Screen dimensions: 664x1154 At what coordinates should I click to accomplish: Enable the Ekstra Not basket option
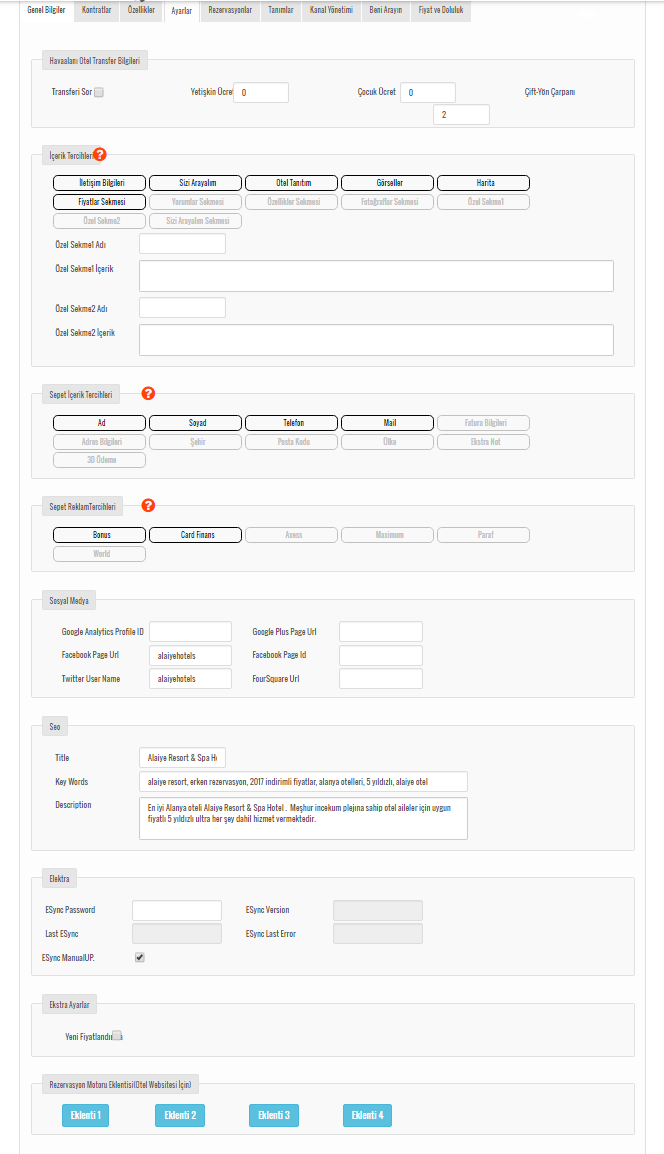(483, 442)
